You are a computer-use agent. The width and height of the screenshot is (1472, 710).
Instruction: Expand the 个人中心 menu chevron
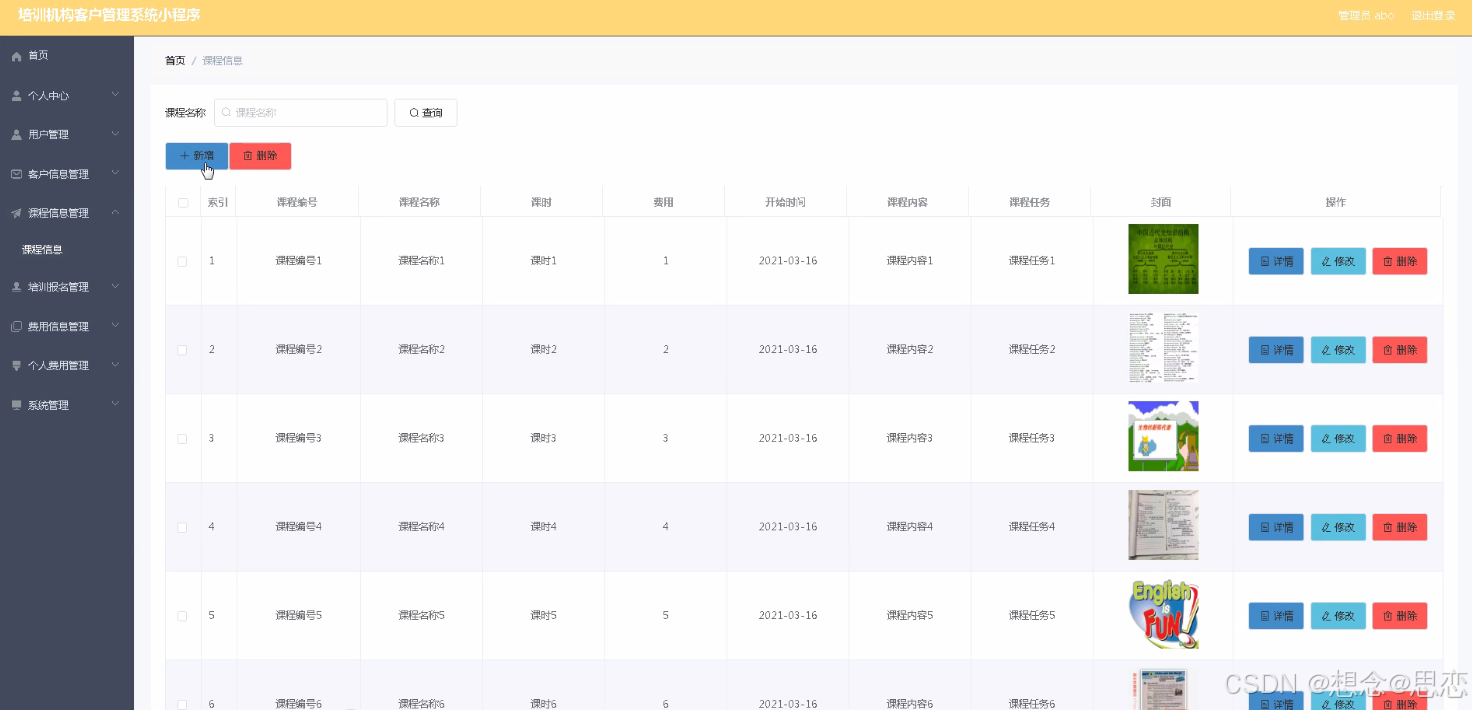(115, 95)
